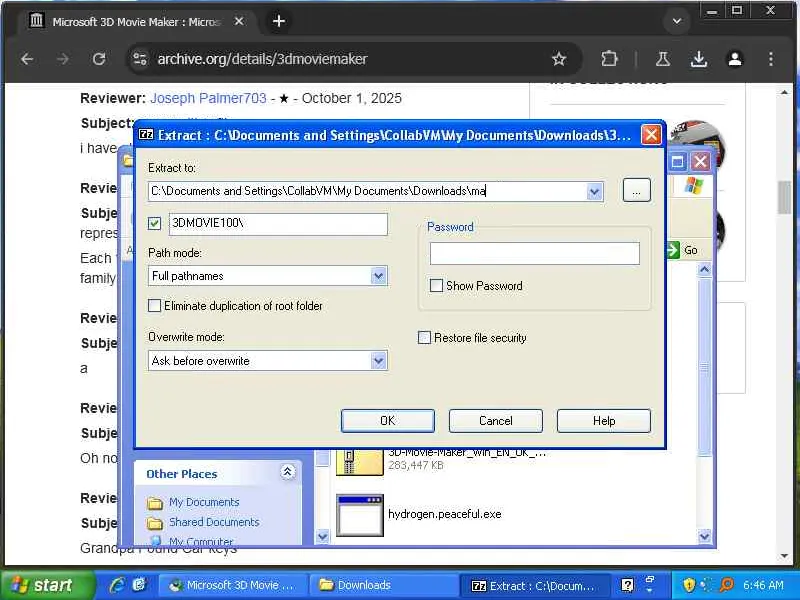
Task: Enable Restore file security option
Action: coord(424,338)
